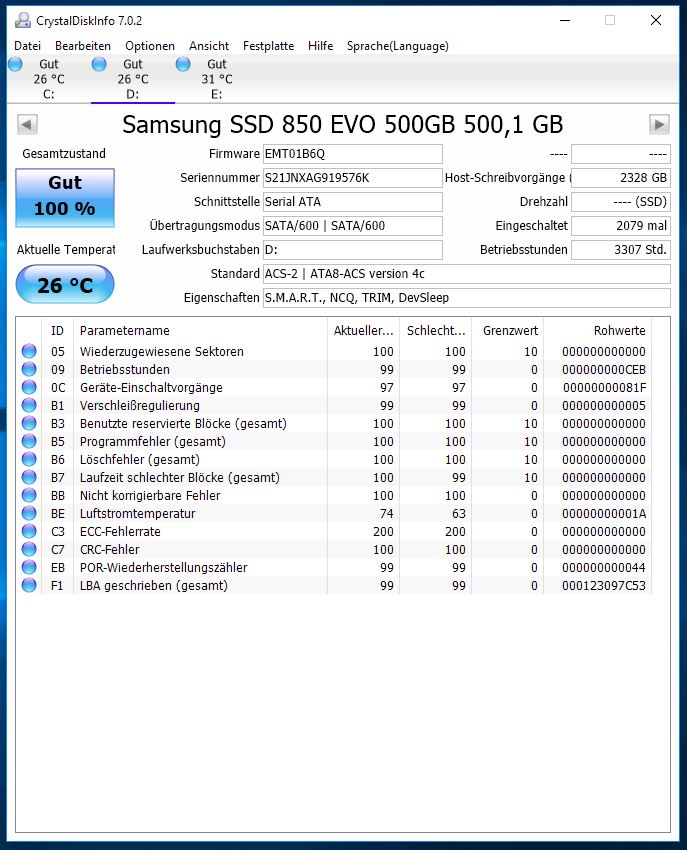The image size is (687, 850).
Task: Click status orb for Luftstromtemperatur row
Action: pos(29,513)
